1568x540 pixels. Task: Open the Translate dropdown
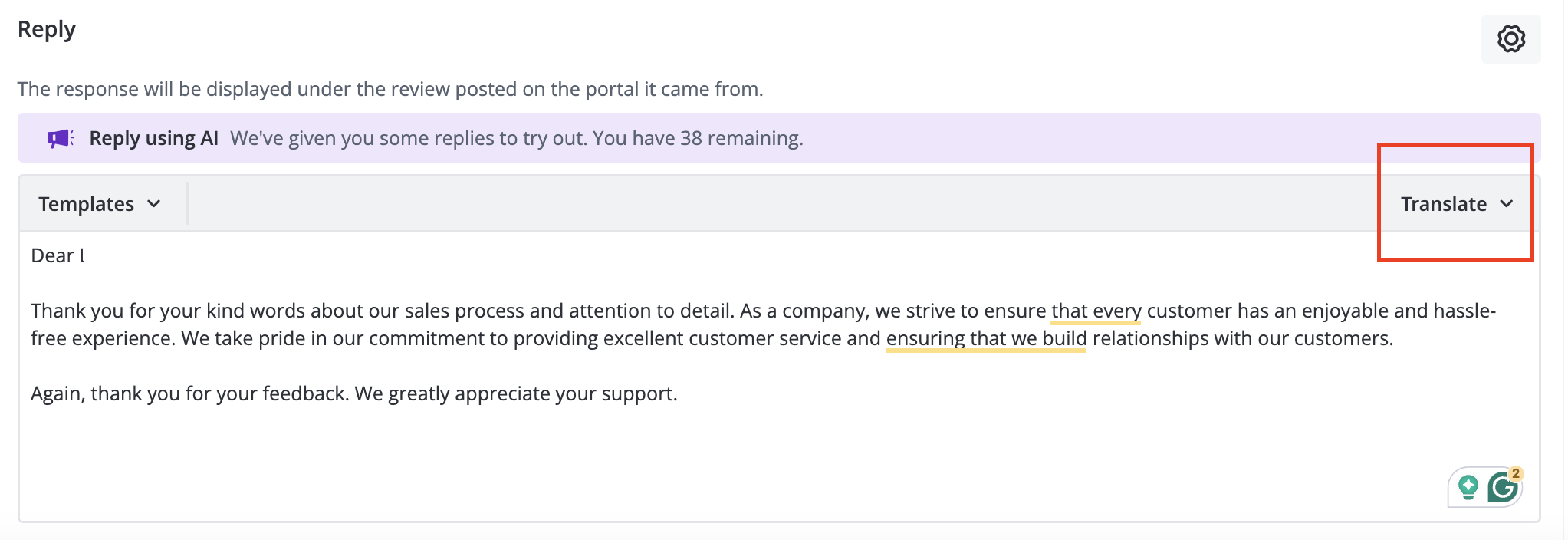(x=1457, y=204)
